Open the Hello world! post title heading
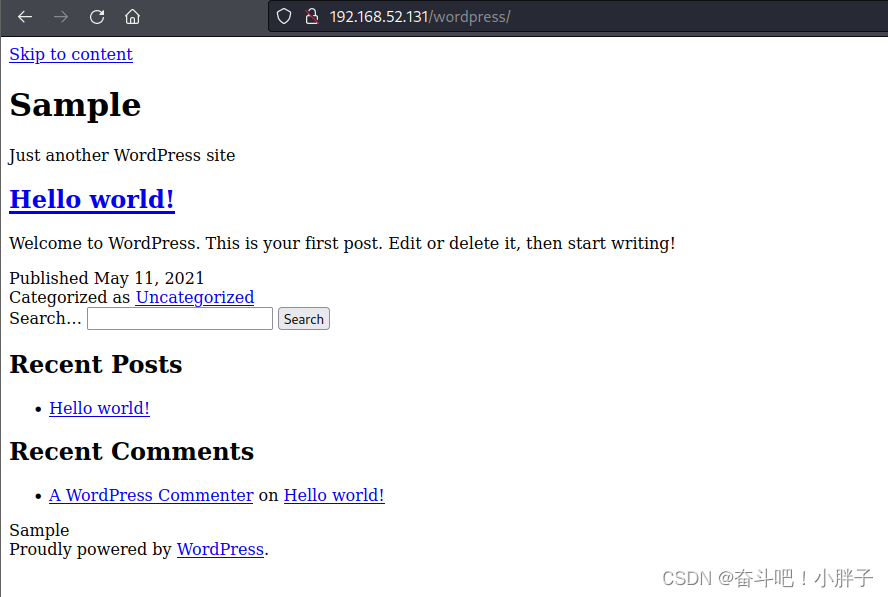 point(92,199)
